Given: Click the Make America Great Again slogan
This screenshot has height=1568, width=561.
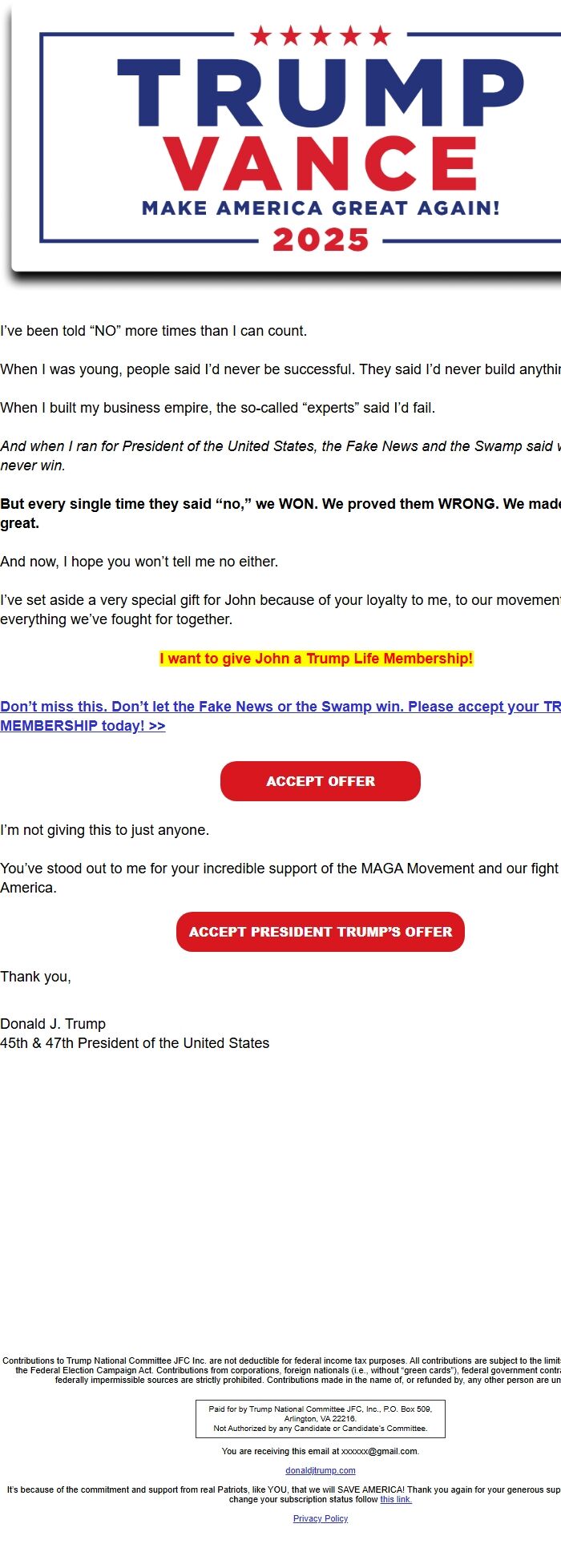Looking at the screenshot, I should coord(320,208).
